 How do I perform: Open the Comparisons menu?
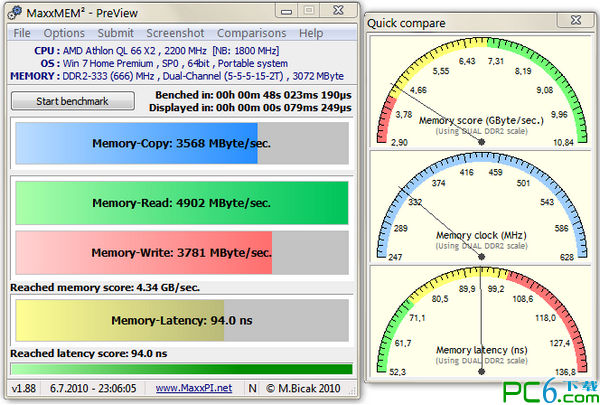coord(251,33)
